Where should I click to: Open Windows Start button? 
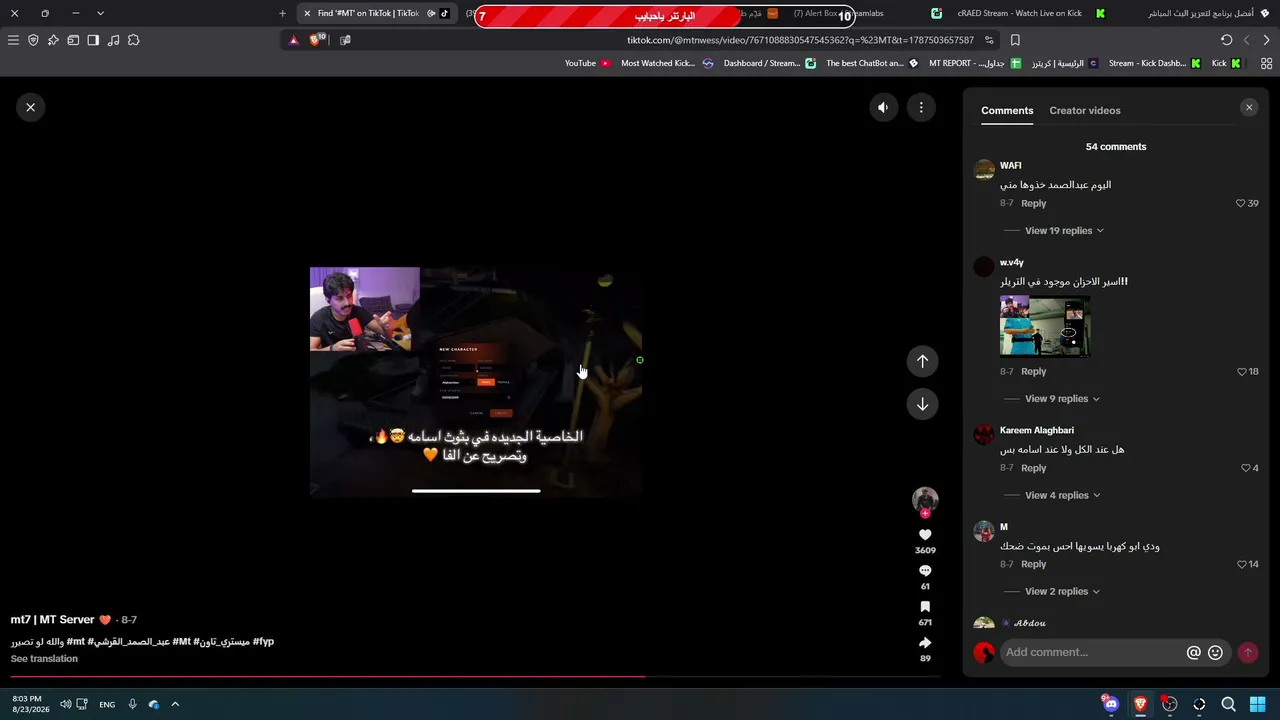coord(1258,704)
